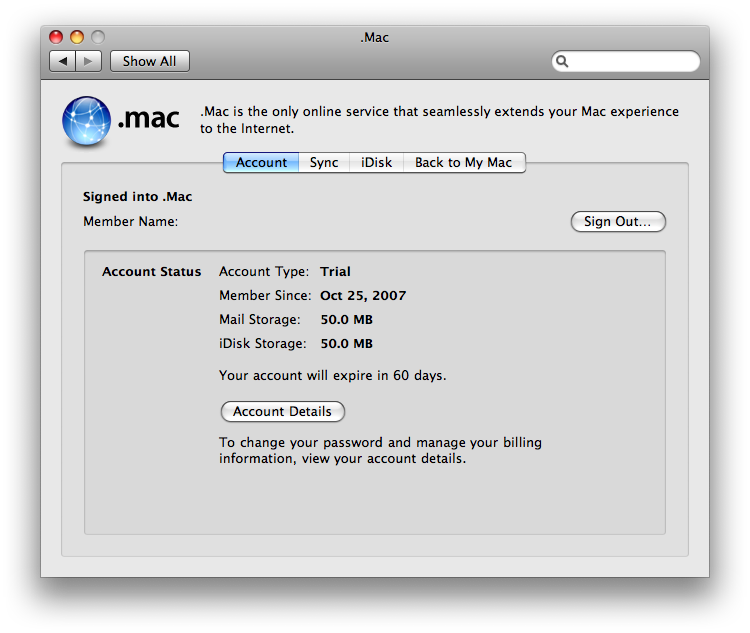
Task: Click the '.mac' logo text
Action: (x=149, y=119)
